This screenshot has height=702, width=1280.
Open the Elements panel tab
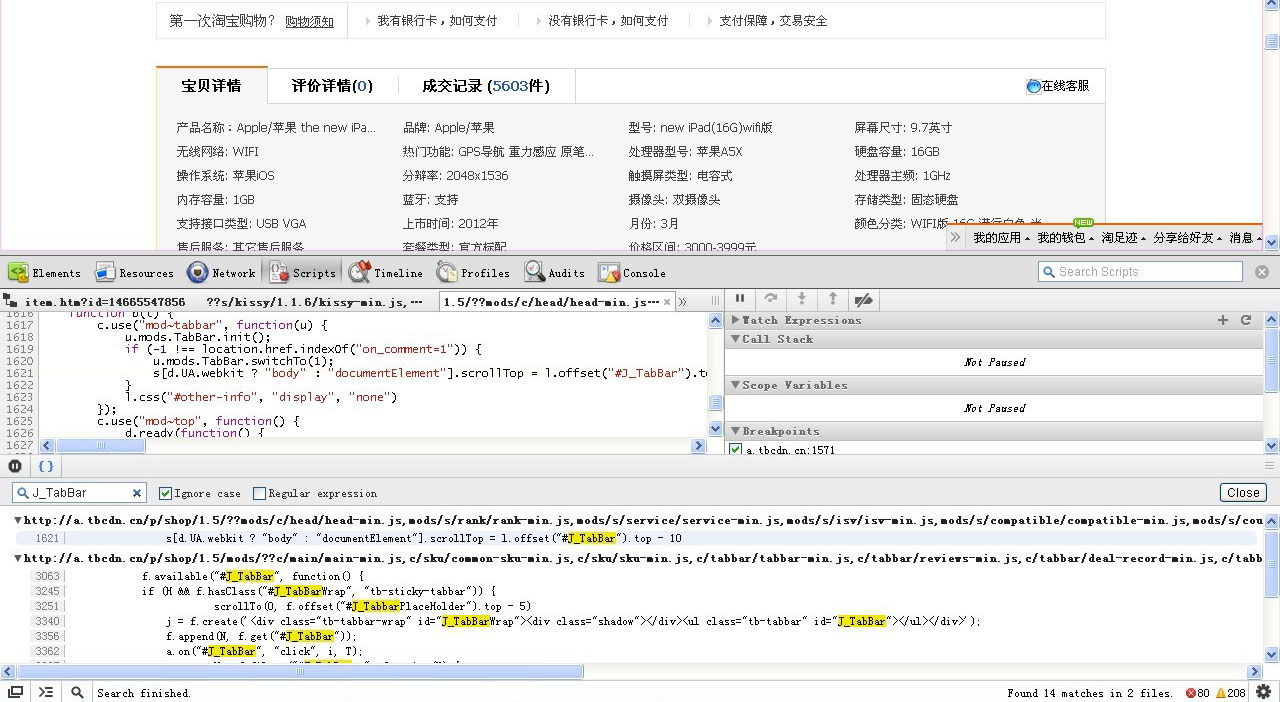(44, 271)
